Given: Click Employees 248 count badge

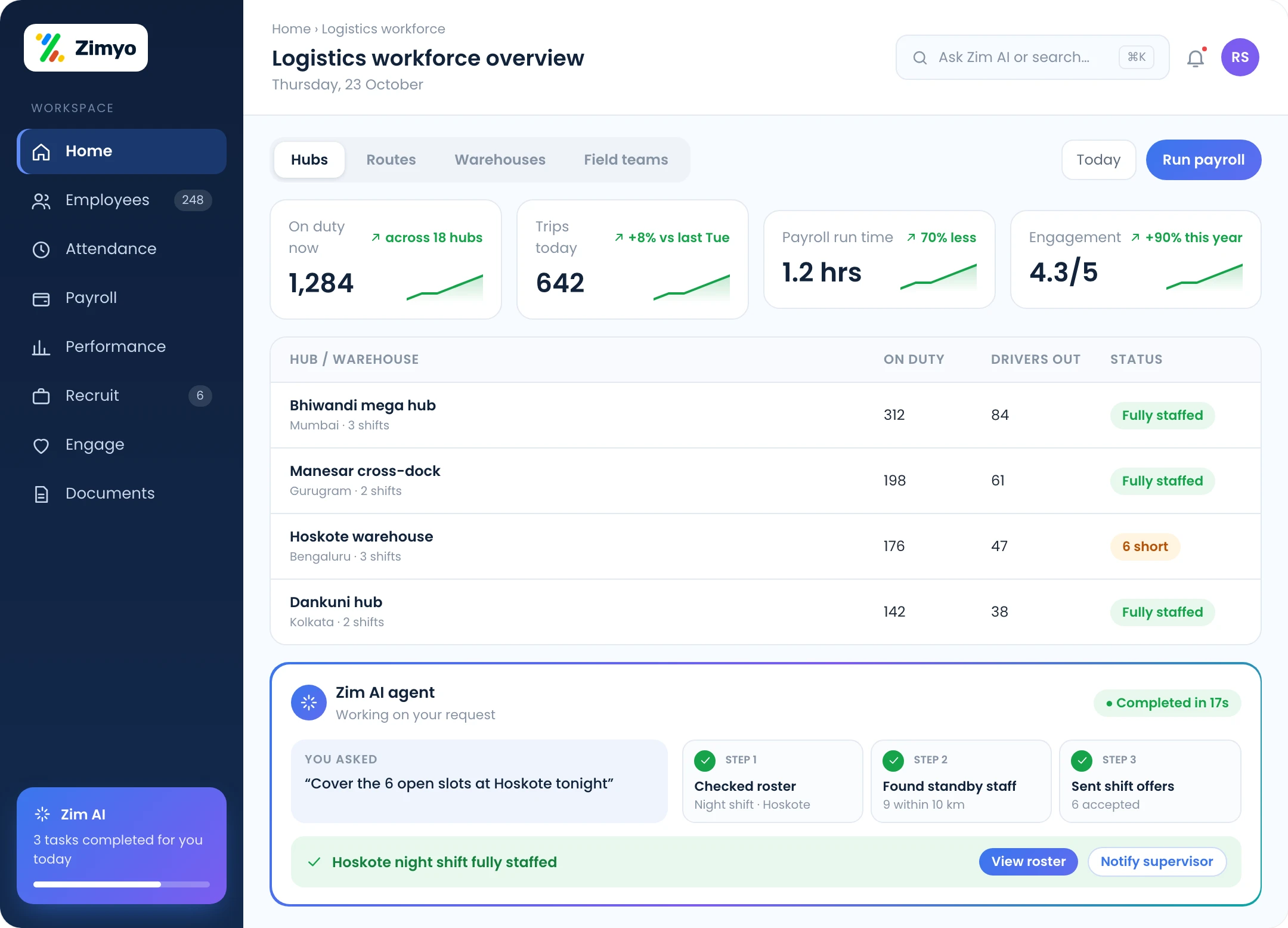Looking at the screenshot, I should [193, 200].
